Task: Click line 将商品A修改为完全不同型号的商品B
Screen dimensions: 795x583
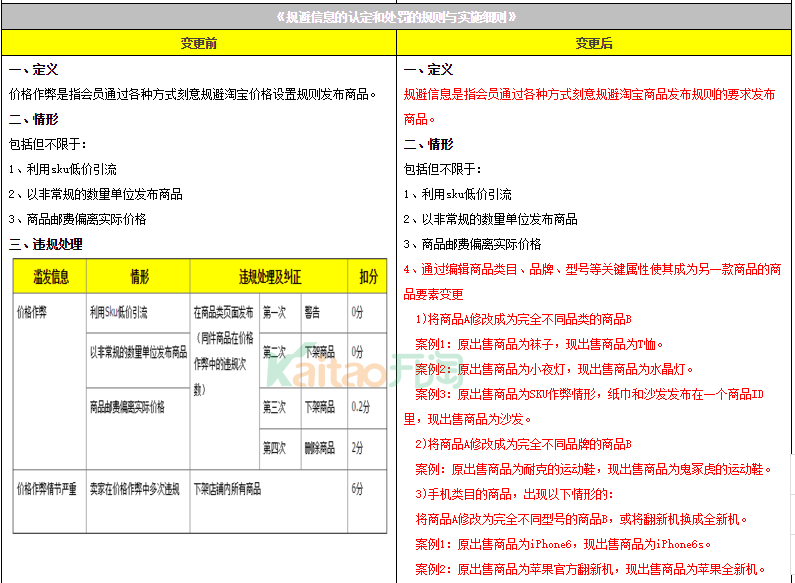Action: pyautogui.click(x=581, y=519)
